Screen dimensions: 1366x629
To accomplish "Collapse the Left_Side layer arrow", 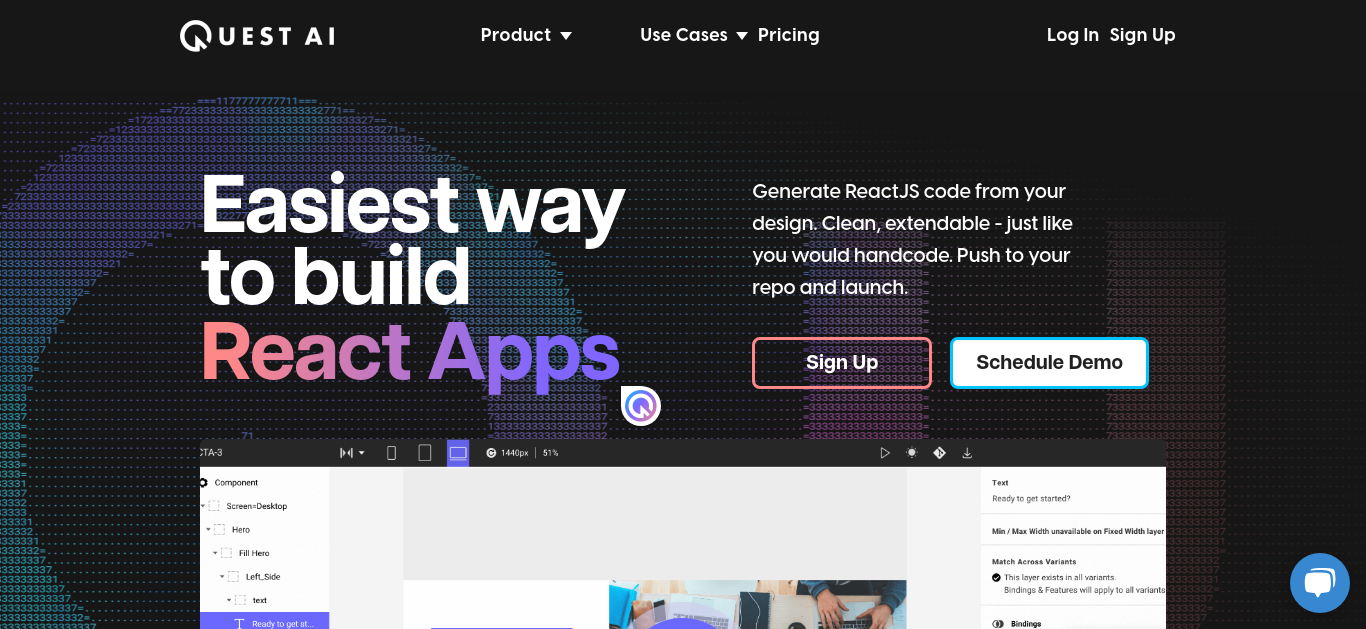I will pyautogui.click(x=222, y=576).
